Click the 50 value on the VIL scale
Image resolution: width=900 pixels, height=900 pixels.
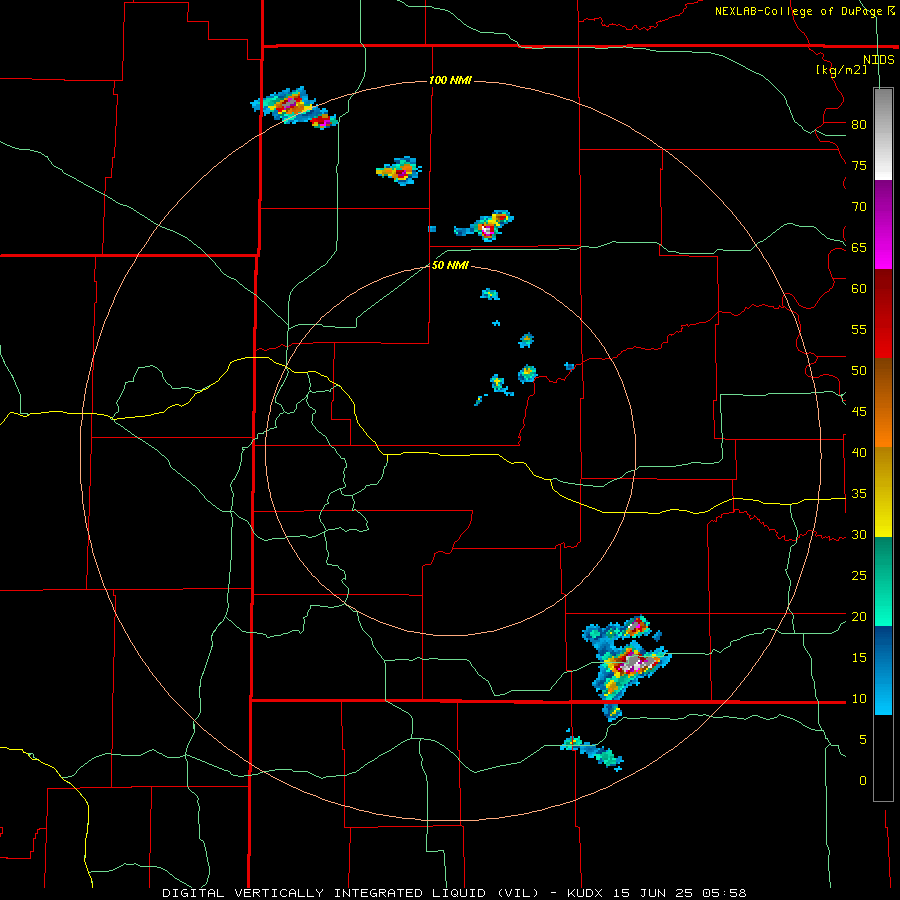coord(859,371)
